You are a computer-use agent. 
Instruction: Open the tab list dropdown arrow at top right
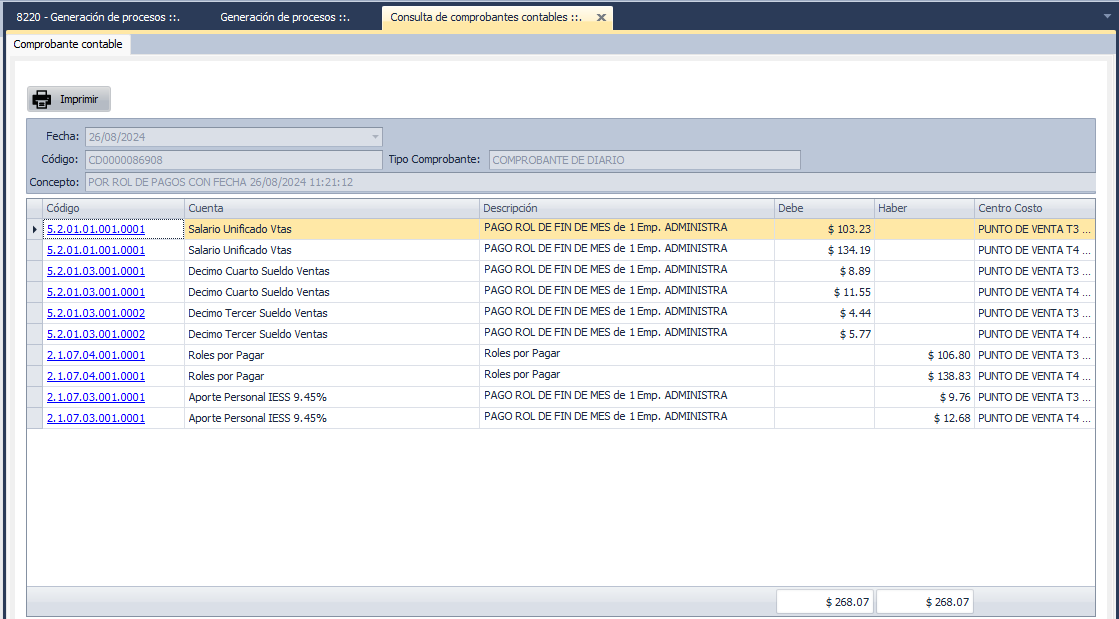(x=1108, y=17)
